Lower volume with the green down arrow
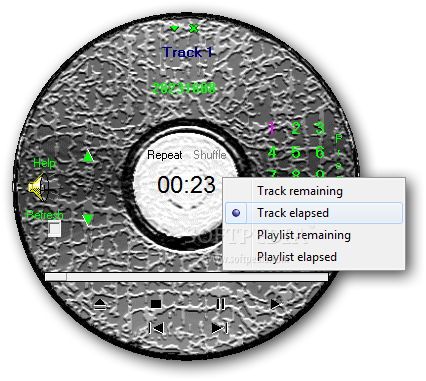This screenshot has height=381, width=426. (x=88, y=219)
